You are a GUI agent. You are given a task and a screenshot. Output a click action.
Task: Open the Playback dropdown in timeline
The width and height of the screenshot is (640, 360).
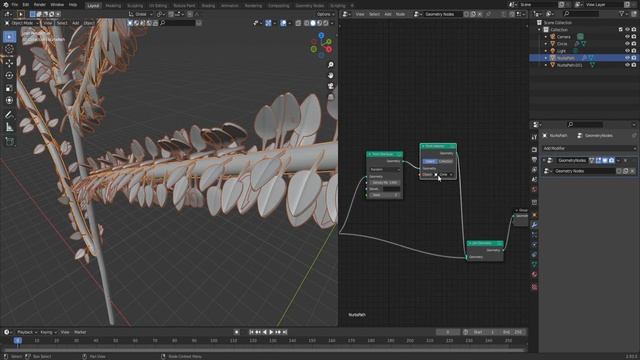coord(27,332)
